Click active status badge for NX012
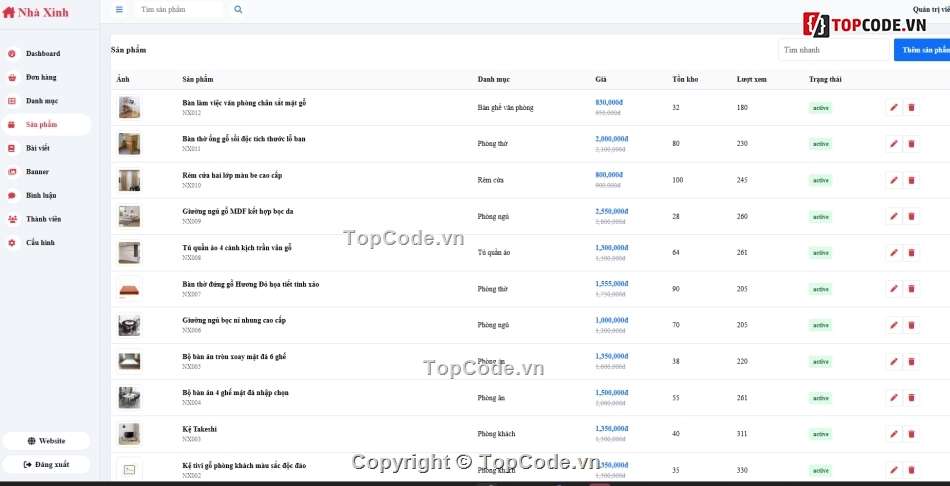 pyautogui.click(x=820, y=108)
